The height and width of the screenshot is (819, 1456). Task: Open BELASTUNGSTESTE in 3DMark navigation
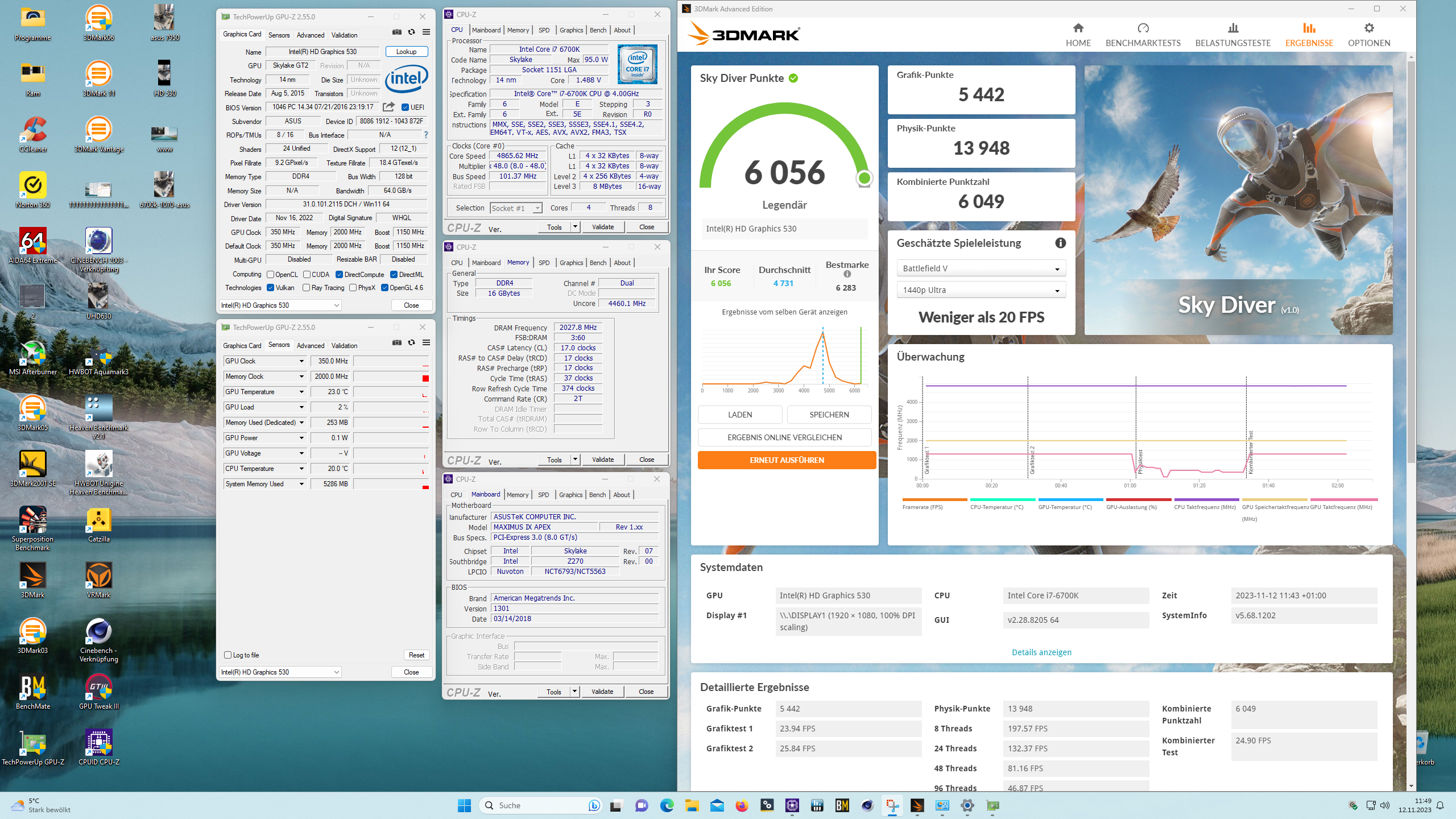[1232, 35]
